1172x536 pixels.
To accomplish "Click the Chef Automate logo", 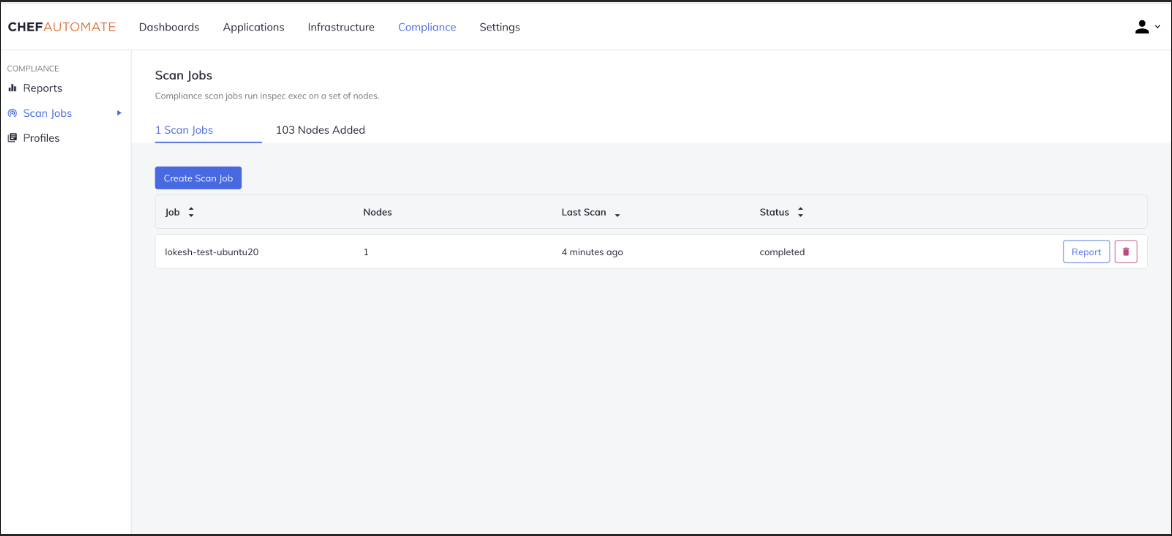I will [62, 27].
